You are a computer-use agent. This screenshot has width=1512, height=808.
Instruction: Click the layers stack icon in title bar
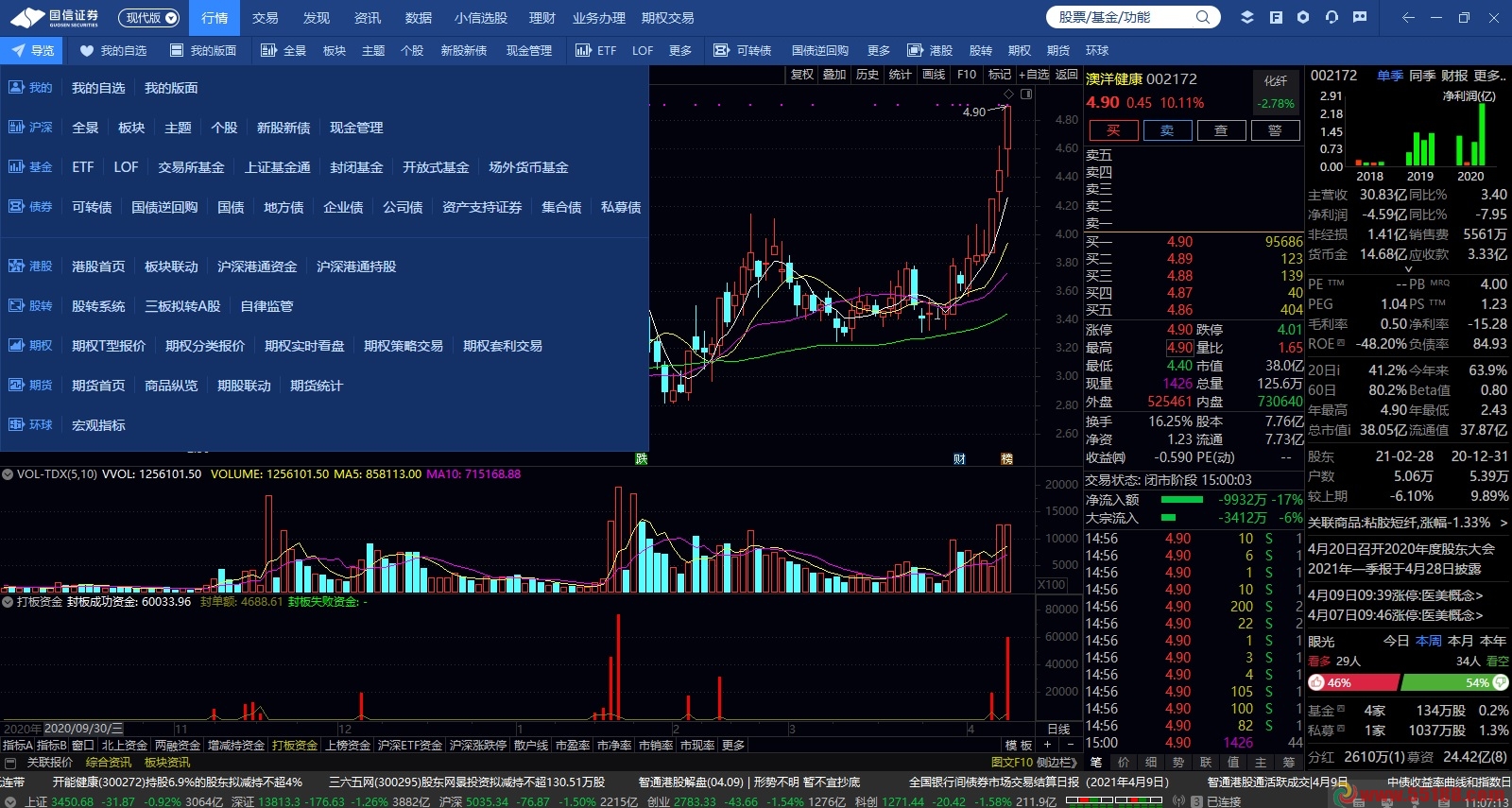(x=1246, y=17)
